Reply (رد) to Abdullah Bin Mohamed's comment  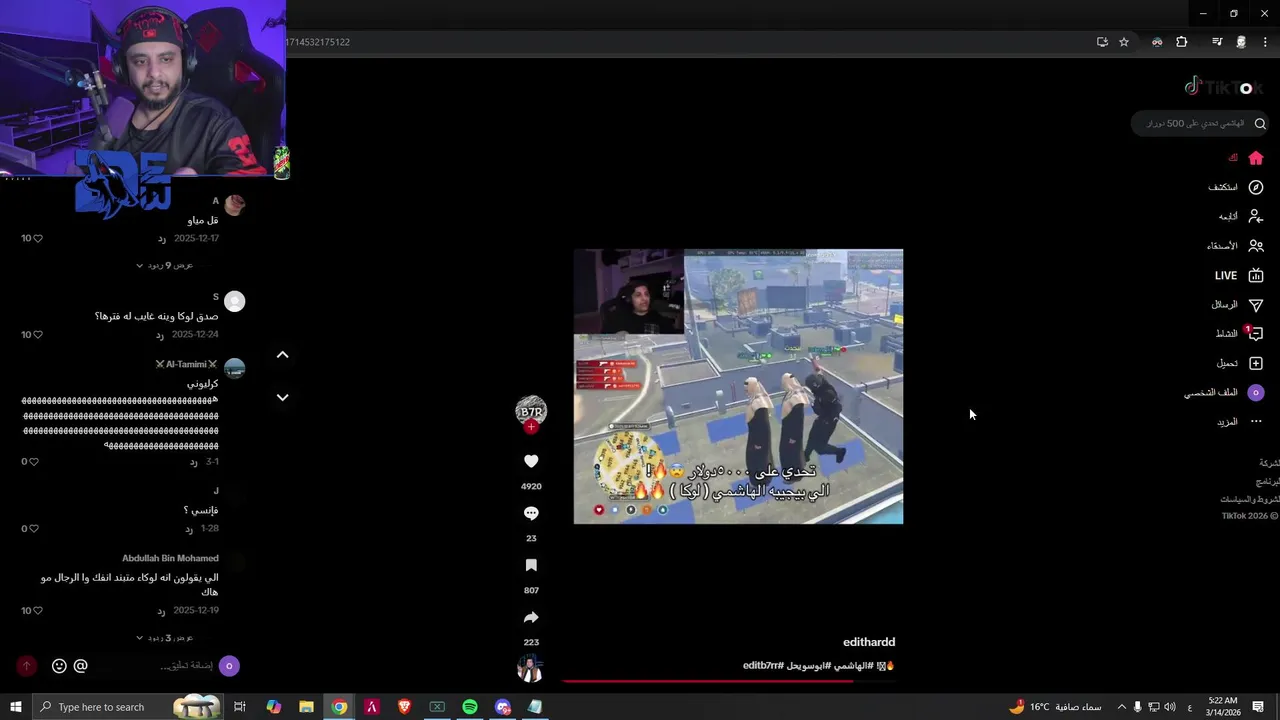pyautogui.click(x=159, y=610)
